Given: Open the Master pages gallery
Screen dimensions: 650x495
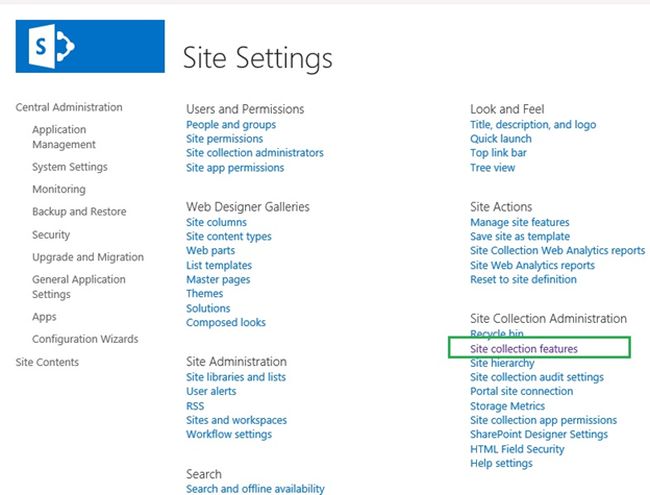Looking at the screenshot, I should point(219,280).
